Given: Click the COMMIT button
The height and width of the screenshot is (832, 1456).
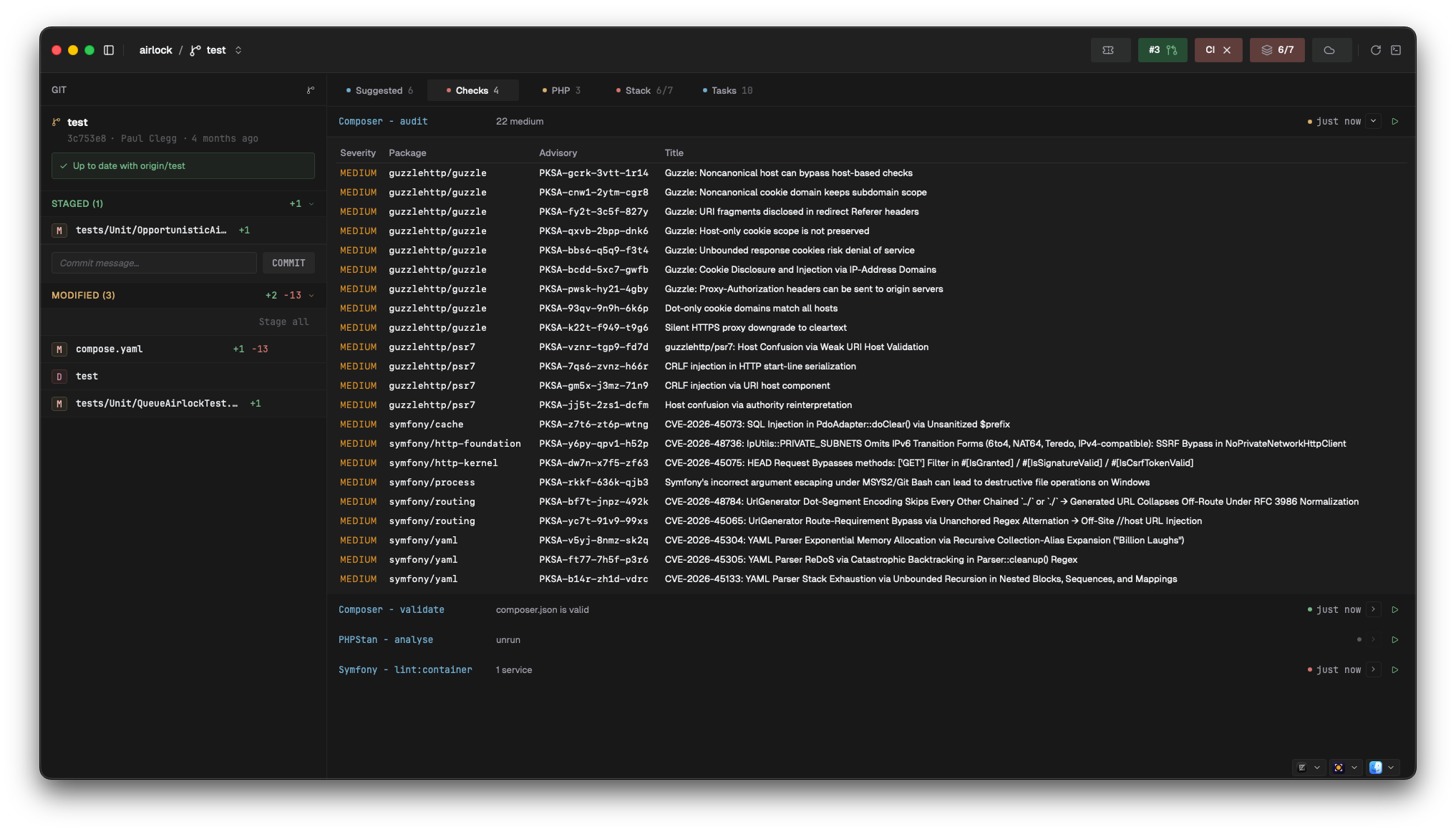Looking at the screenshot, I should pos(288,263).
